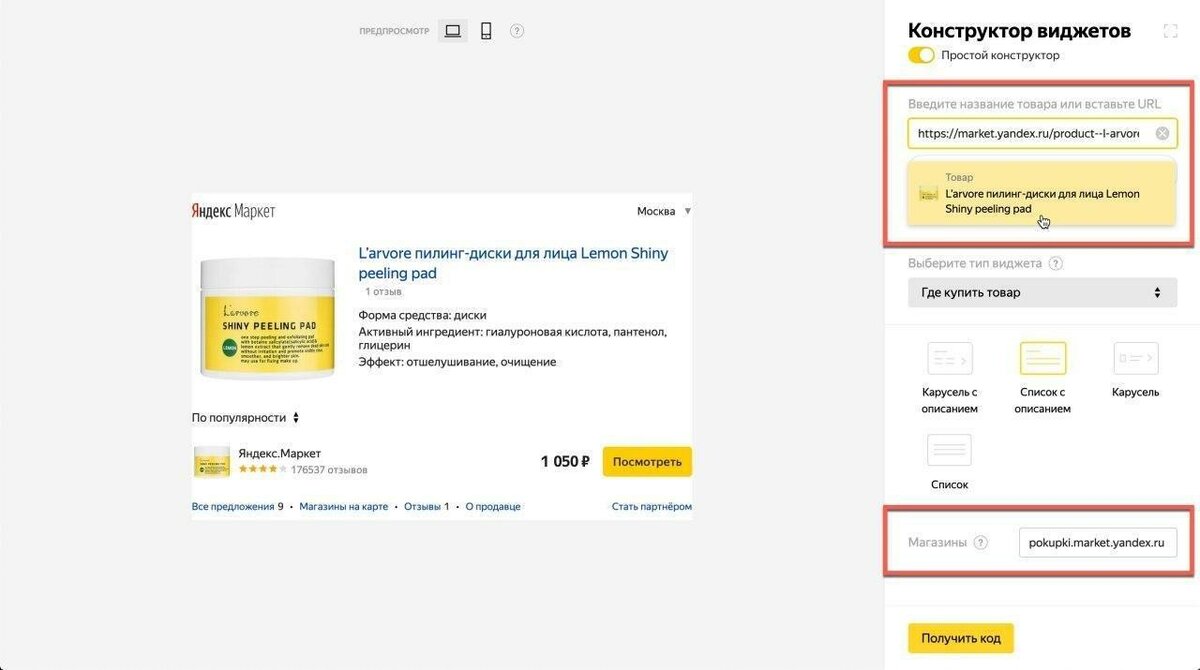Clear the product URL input field
Screen dimensions: 1200x670
point(1162,134)
